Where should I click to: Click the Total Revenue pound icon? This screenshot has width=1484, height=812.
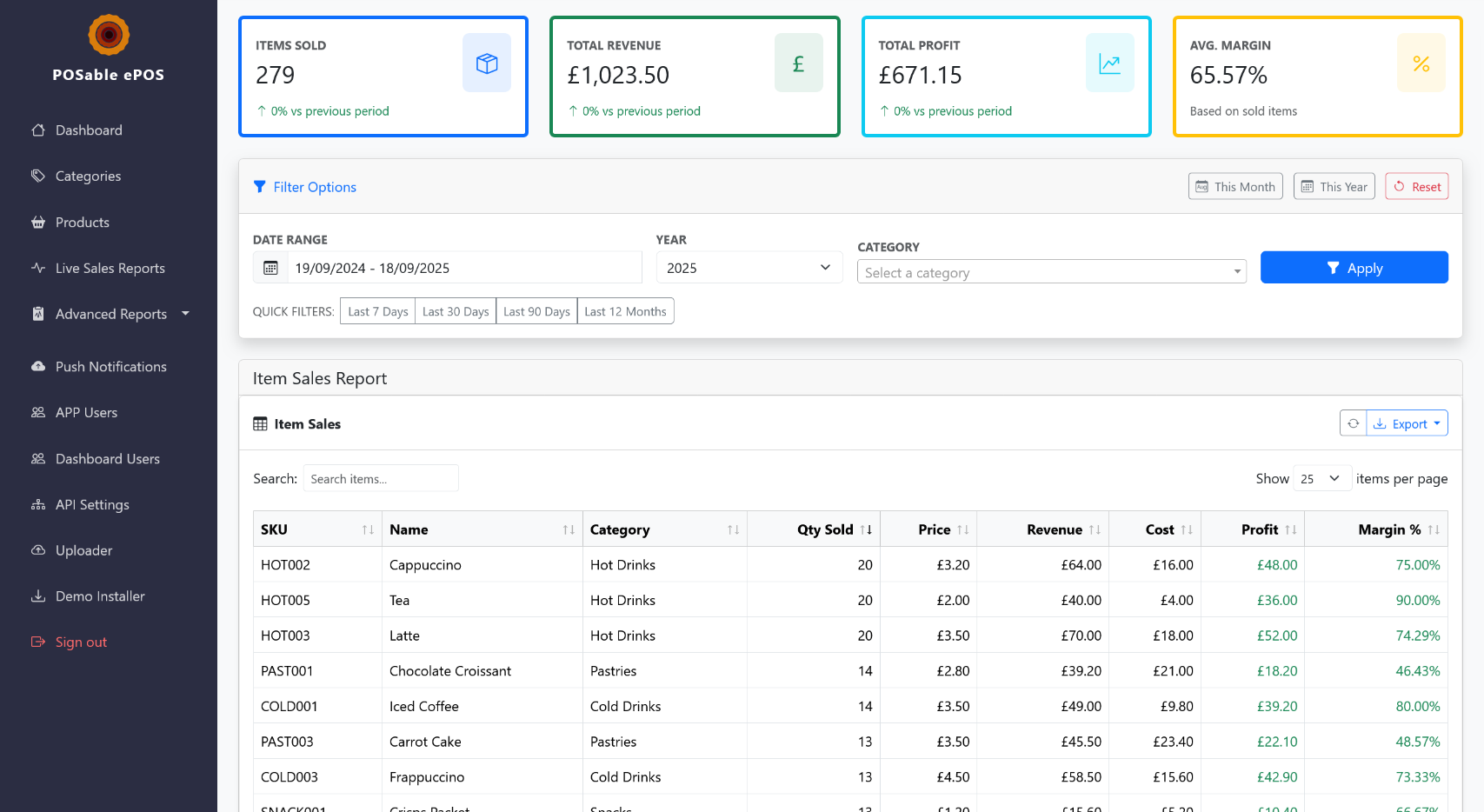[x=798, y=63]
